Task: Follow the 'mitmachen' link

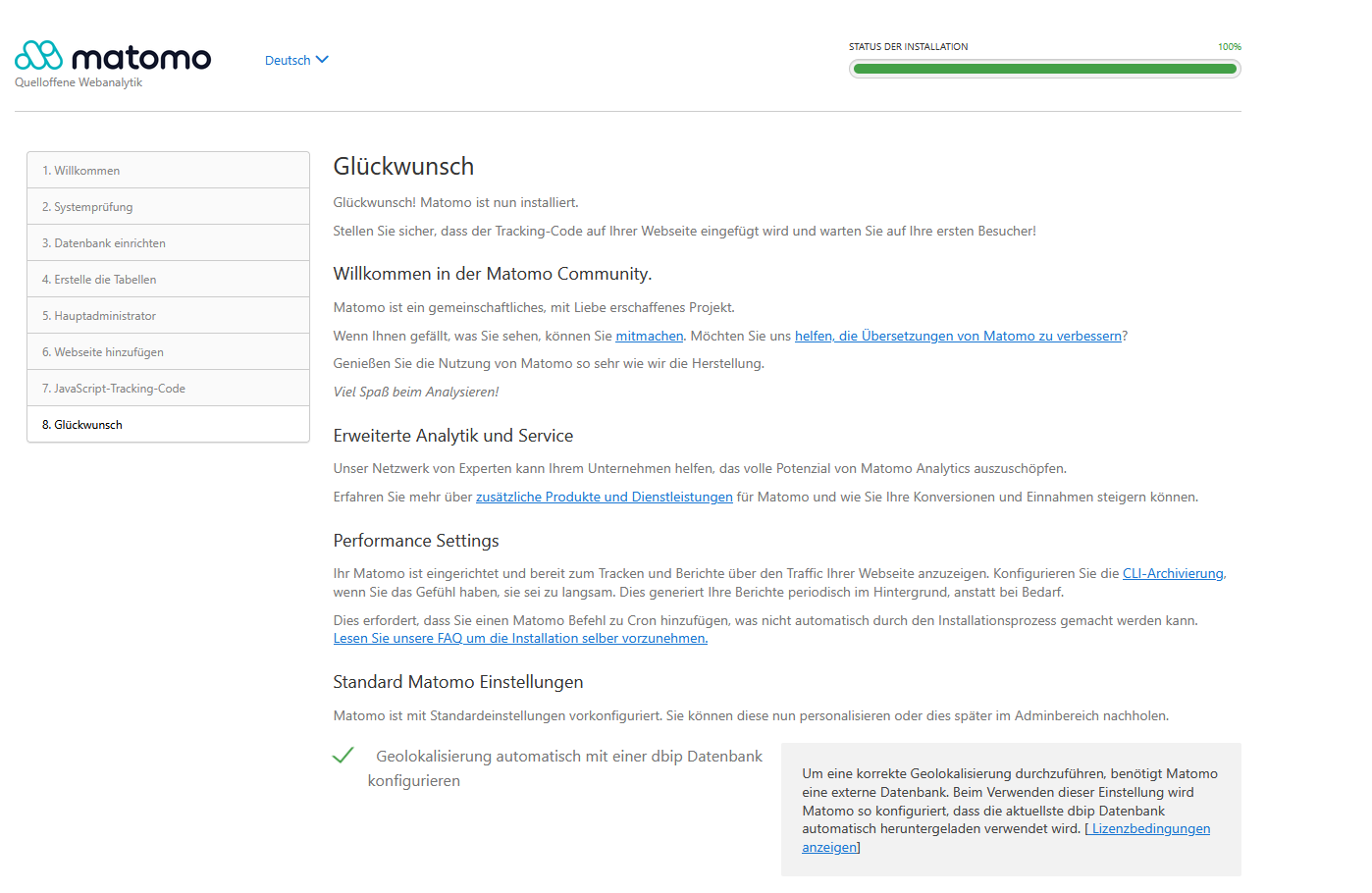Action: (x=649, y=336)
